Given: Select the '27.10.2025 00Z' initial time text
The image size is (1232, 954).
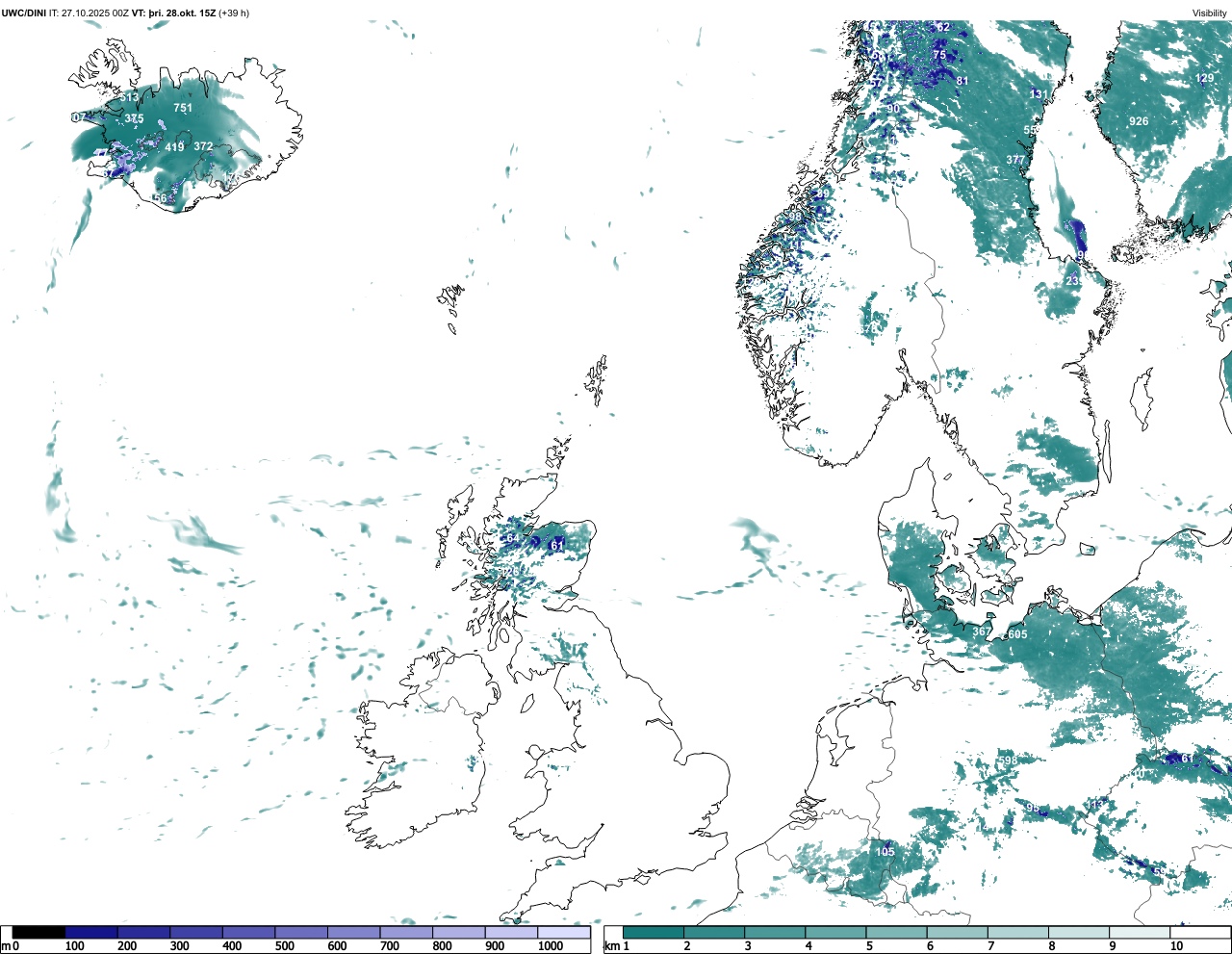Looking at the screenshot, I should (x=95, y=13).
